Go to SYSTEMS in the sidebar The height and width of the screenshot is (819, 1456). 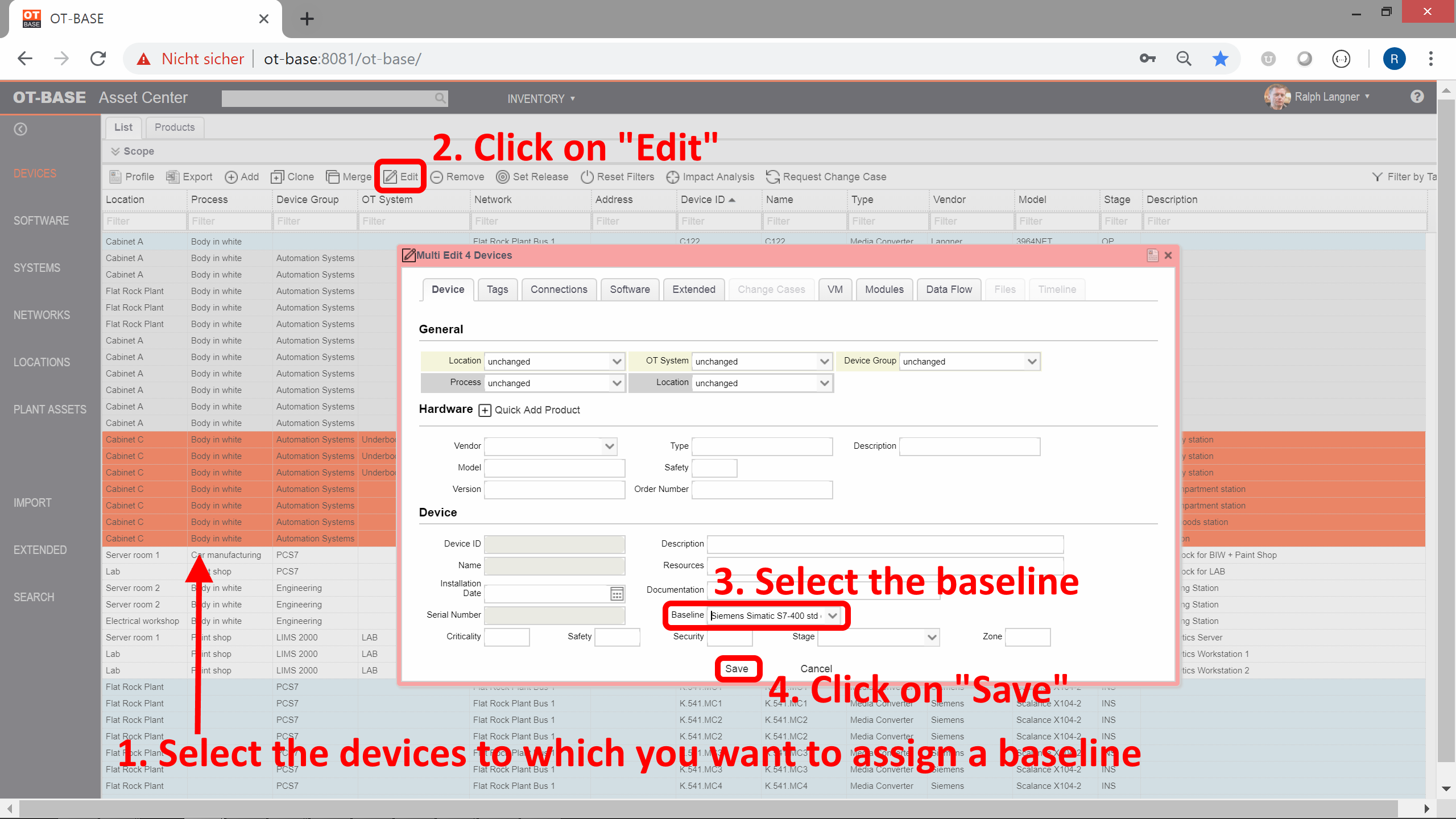(37, 268)
